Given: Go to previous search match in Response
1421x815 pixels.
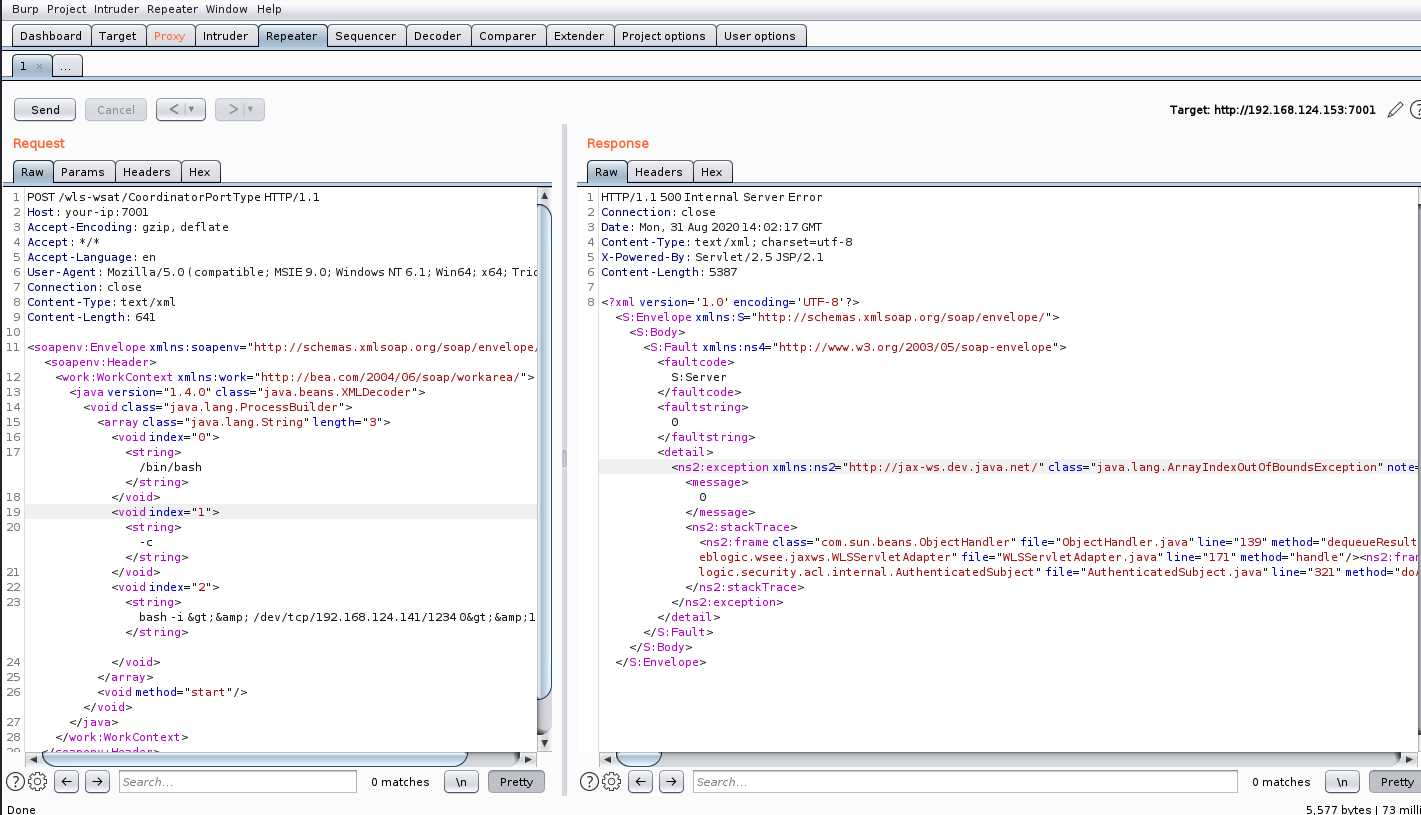Looking at the screenshot, I should (641, 782).
